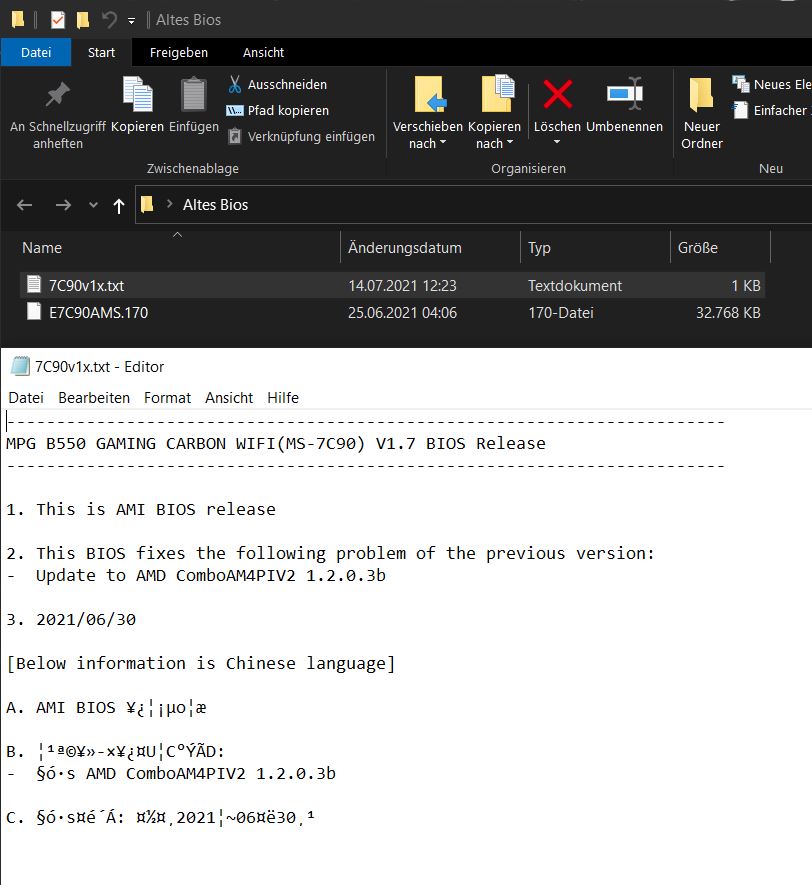The height and width of the screenshot is (885, 812).
Task: Open the Datei ribbon tab
Action: [x=36, y=52]
